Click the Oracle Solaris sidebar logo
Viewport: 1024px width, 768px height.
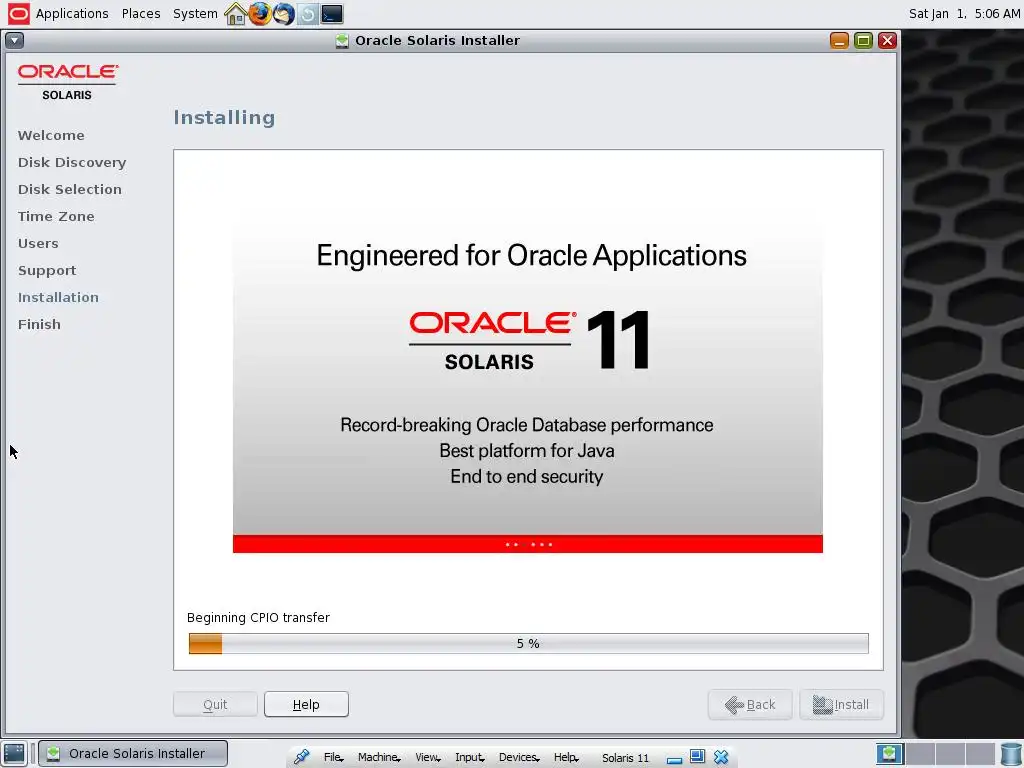tap(67, 82)
